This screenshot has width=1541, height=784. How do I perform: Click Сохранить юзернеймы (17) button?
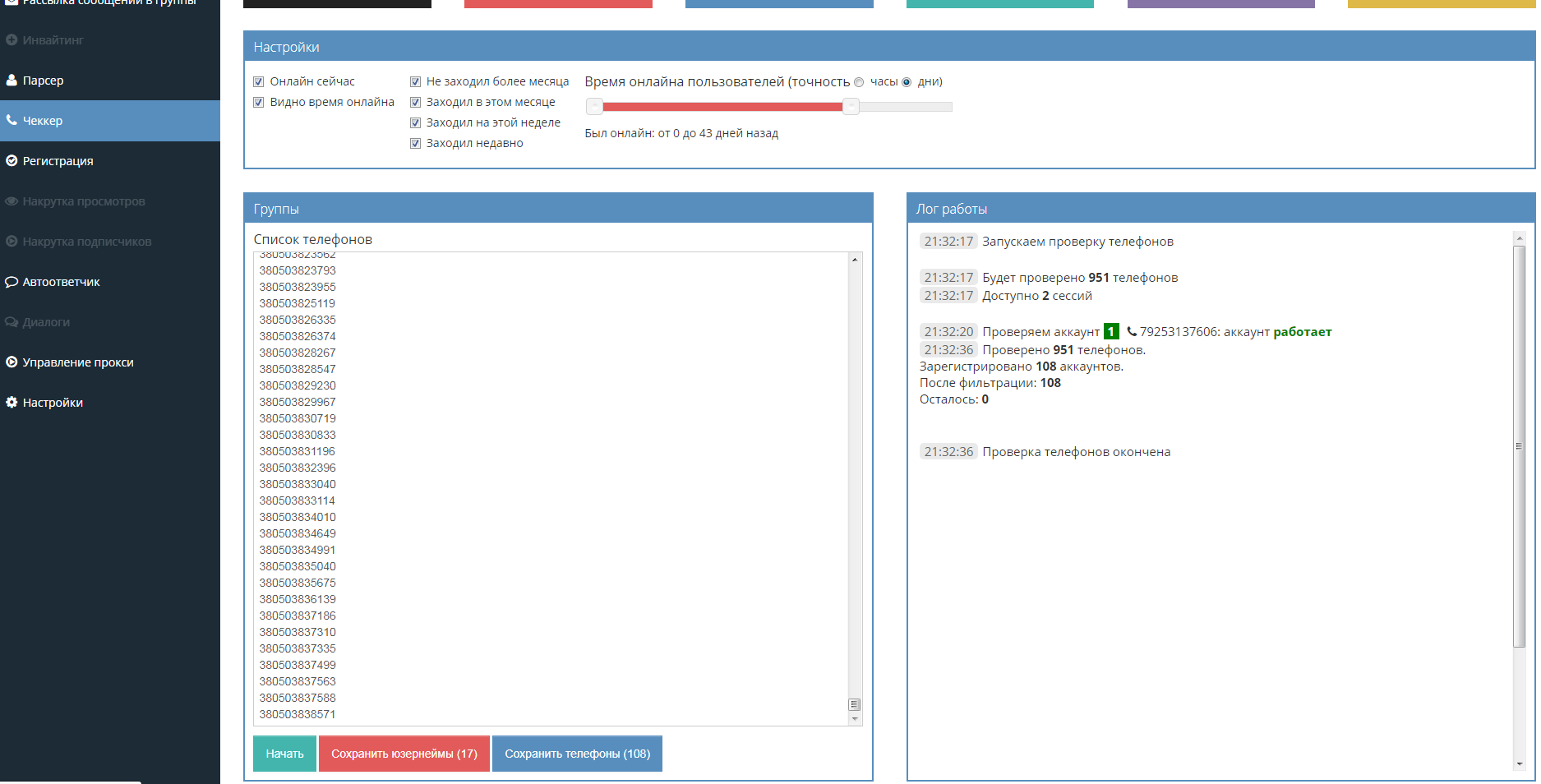click(404, 754)
